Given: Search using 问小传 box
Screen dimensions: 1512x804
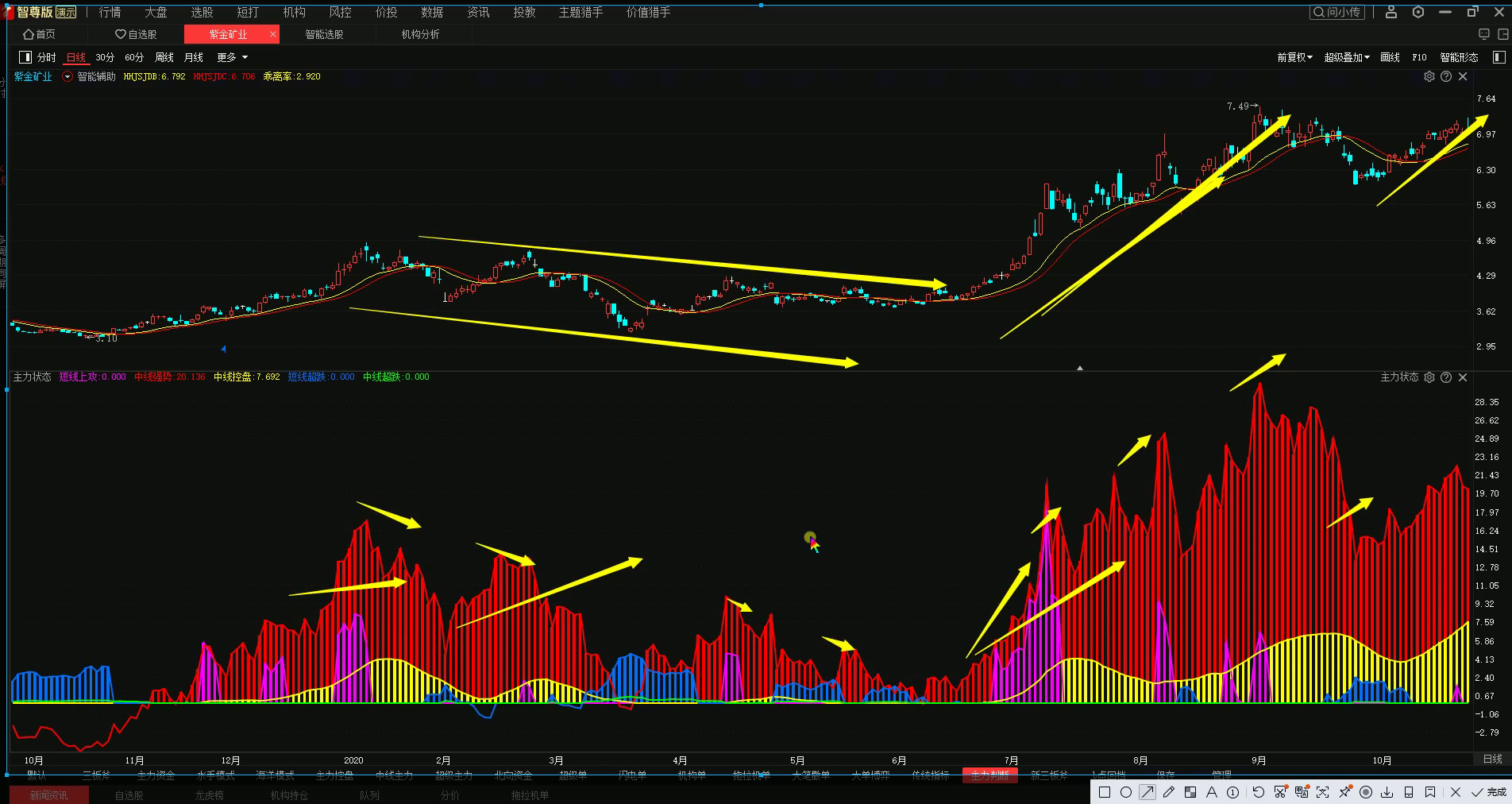Looking at the screenshot, I should click(1339, 12).
